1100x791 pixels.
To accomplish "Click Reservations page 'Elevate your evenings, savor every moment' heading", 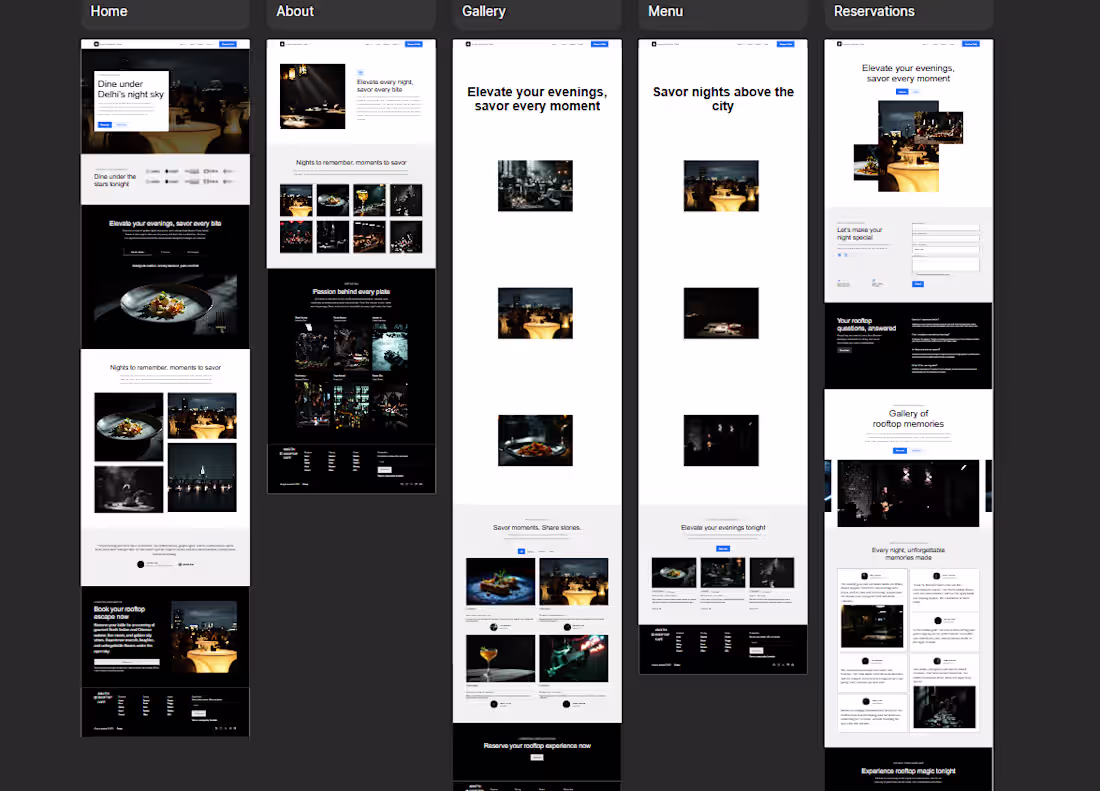I will pos(908,74).
